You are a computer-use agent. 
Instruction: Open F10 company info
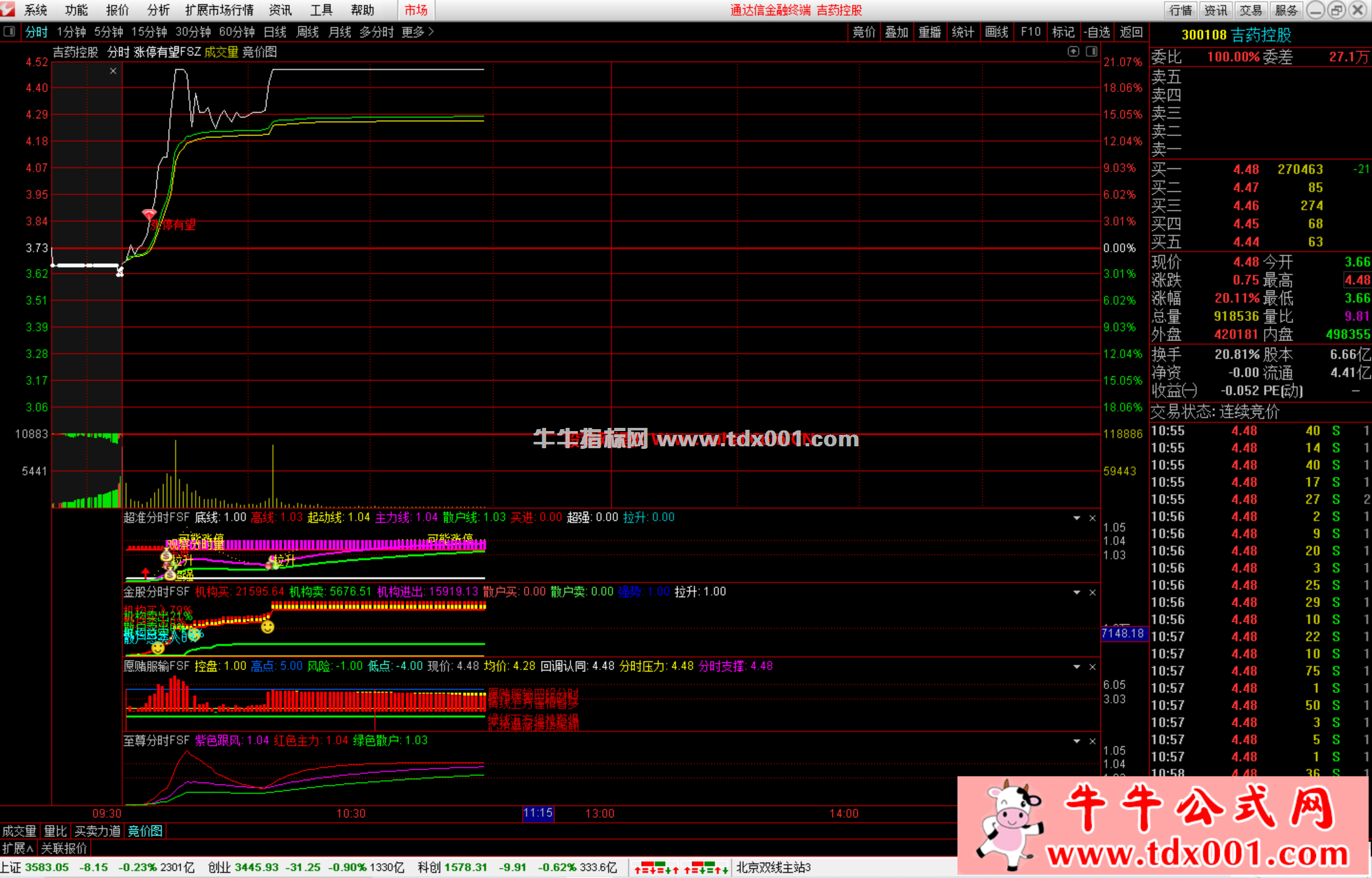(x=1031, y=32)
